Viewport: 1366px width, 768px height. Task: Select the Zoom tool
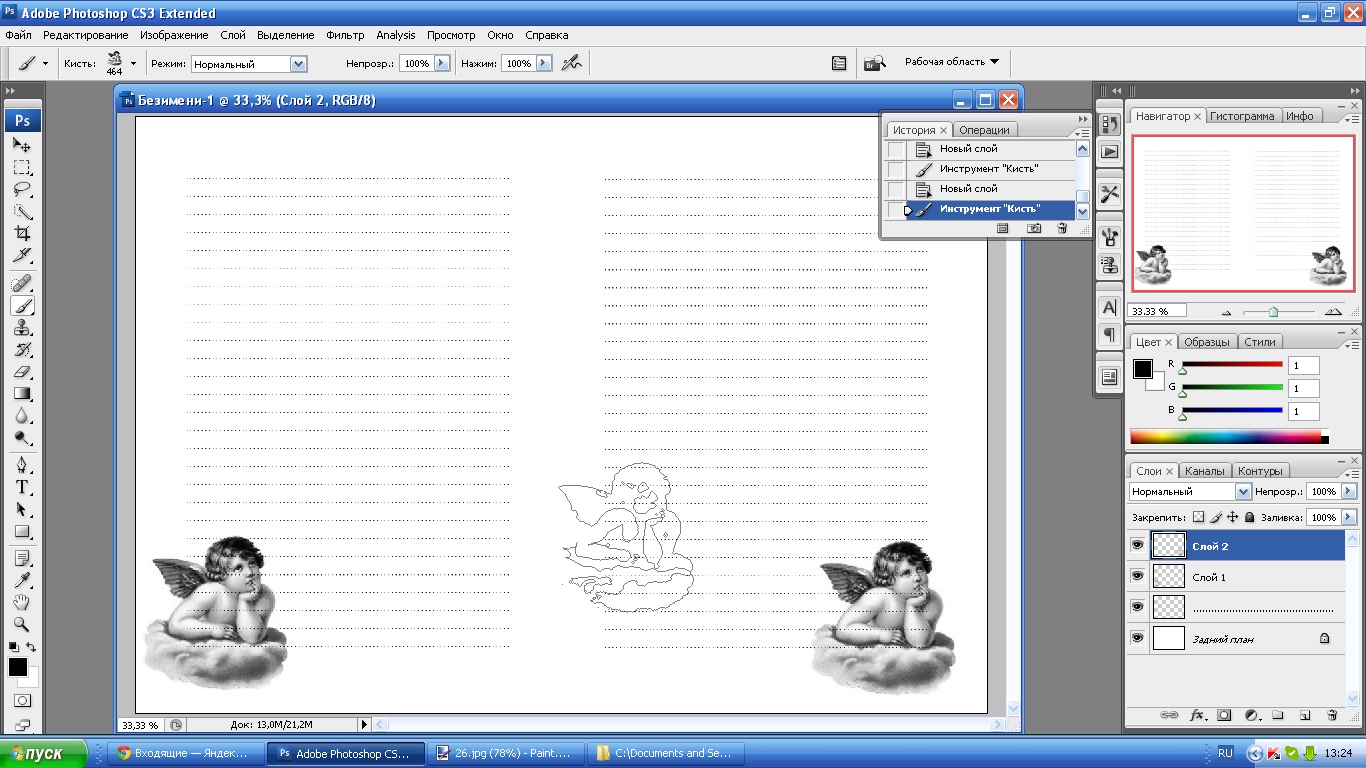pyautogui.click(x=22, y=624)
